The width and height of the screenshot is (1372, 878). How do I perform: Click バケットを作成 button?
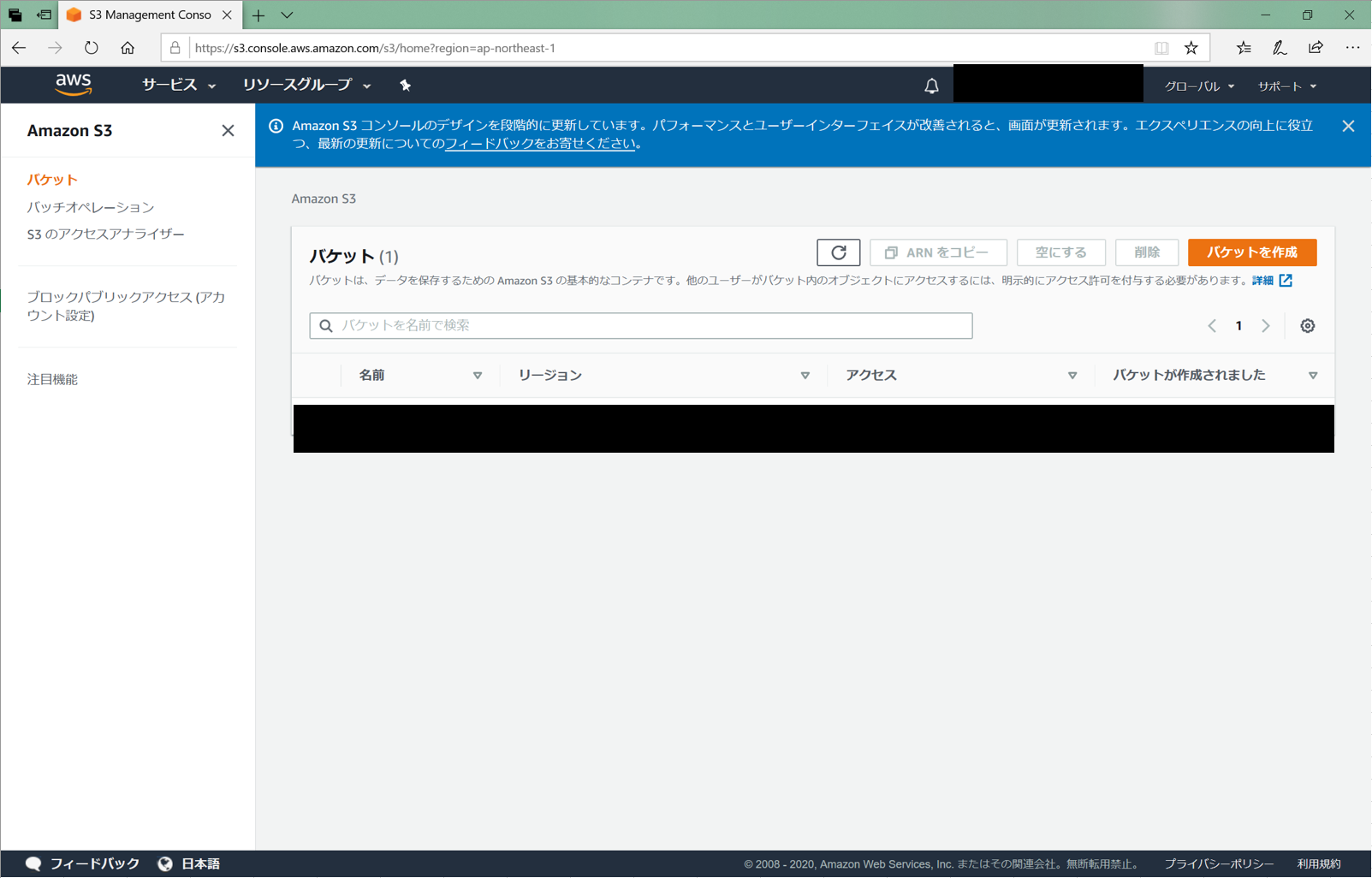pos(1252,252)
